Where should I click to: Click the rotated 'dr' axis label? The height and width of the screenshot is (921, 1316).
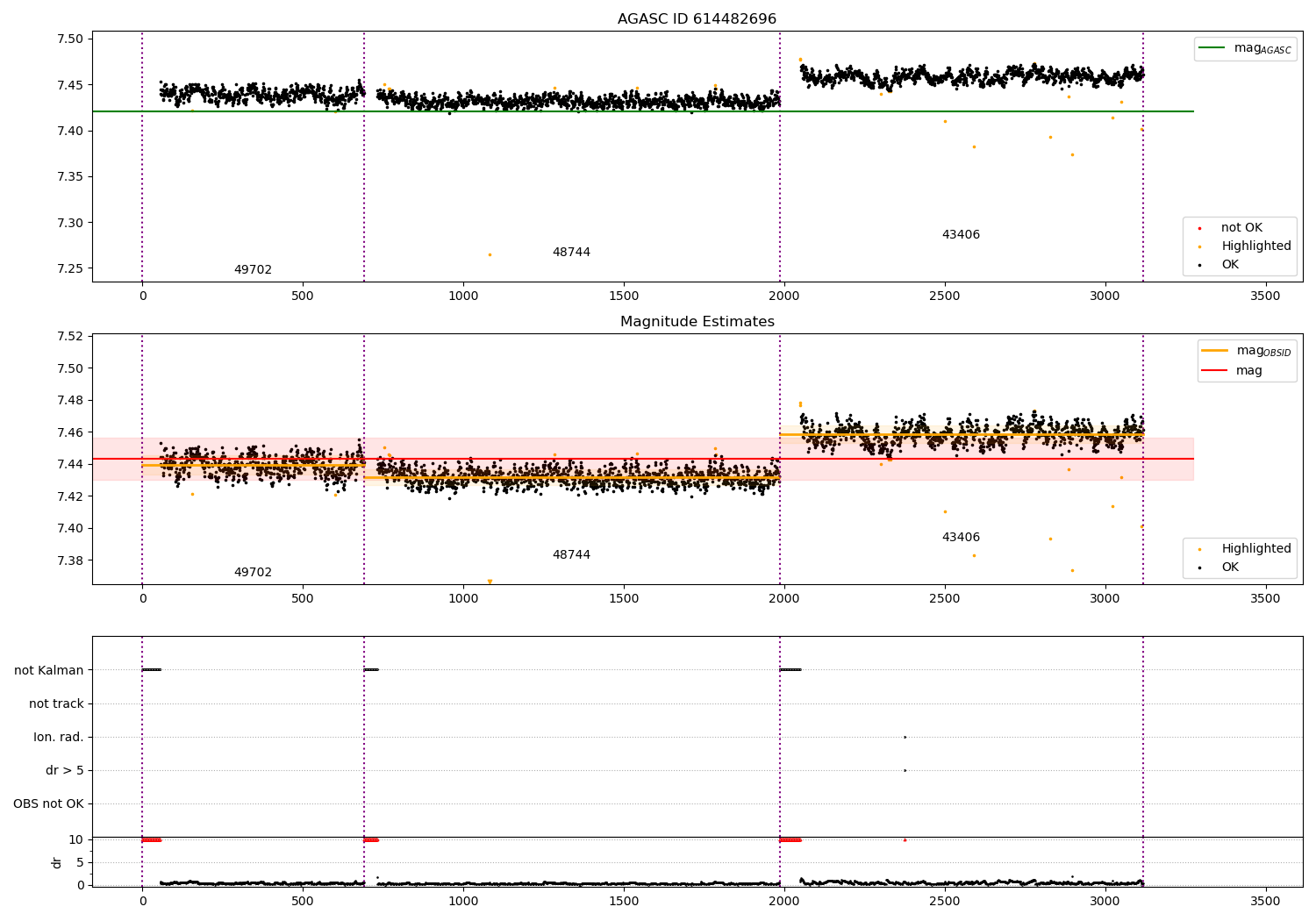(57, 863)
